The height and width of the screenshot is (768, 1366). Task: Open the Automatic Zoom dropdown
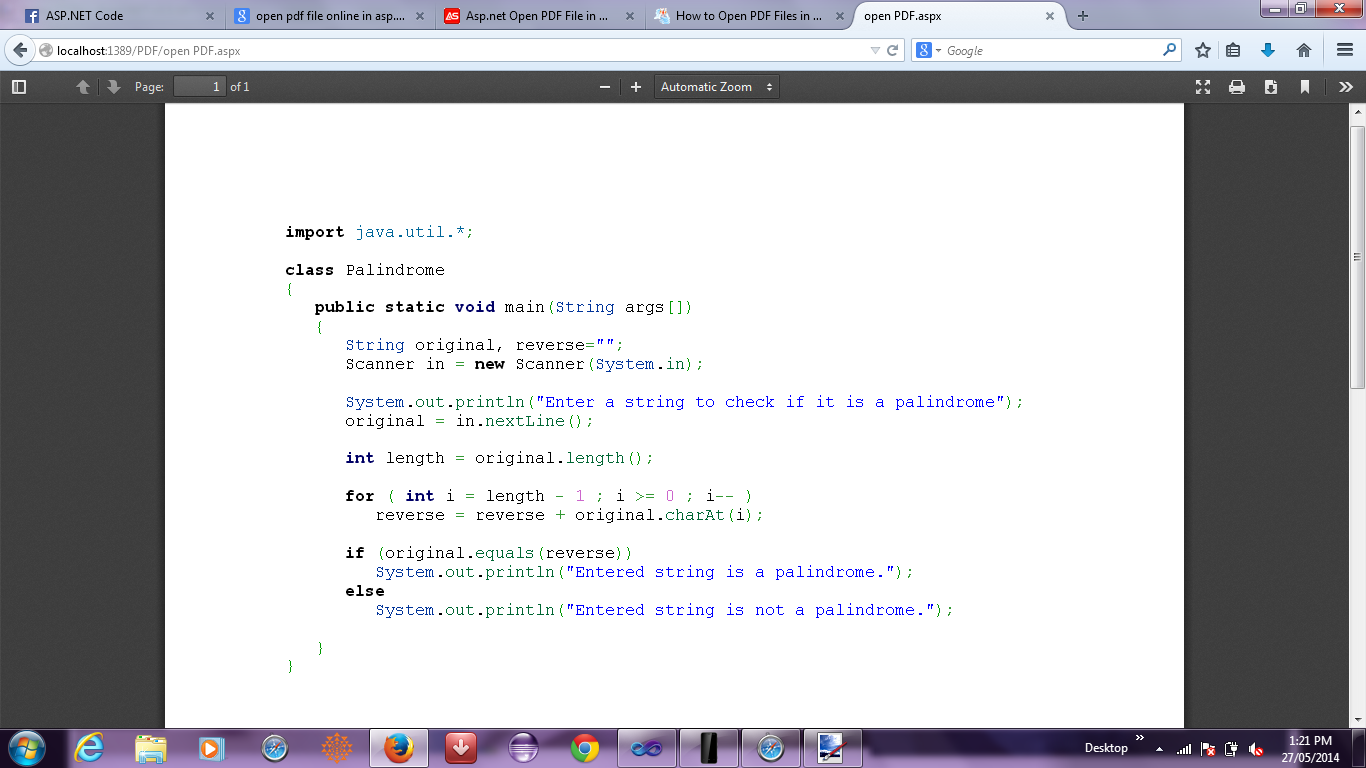(x=716, y=87)
